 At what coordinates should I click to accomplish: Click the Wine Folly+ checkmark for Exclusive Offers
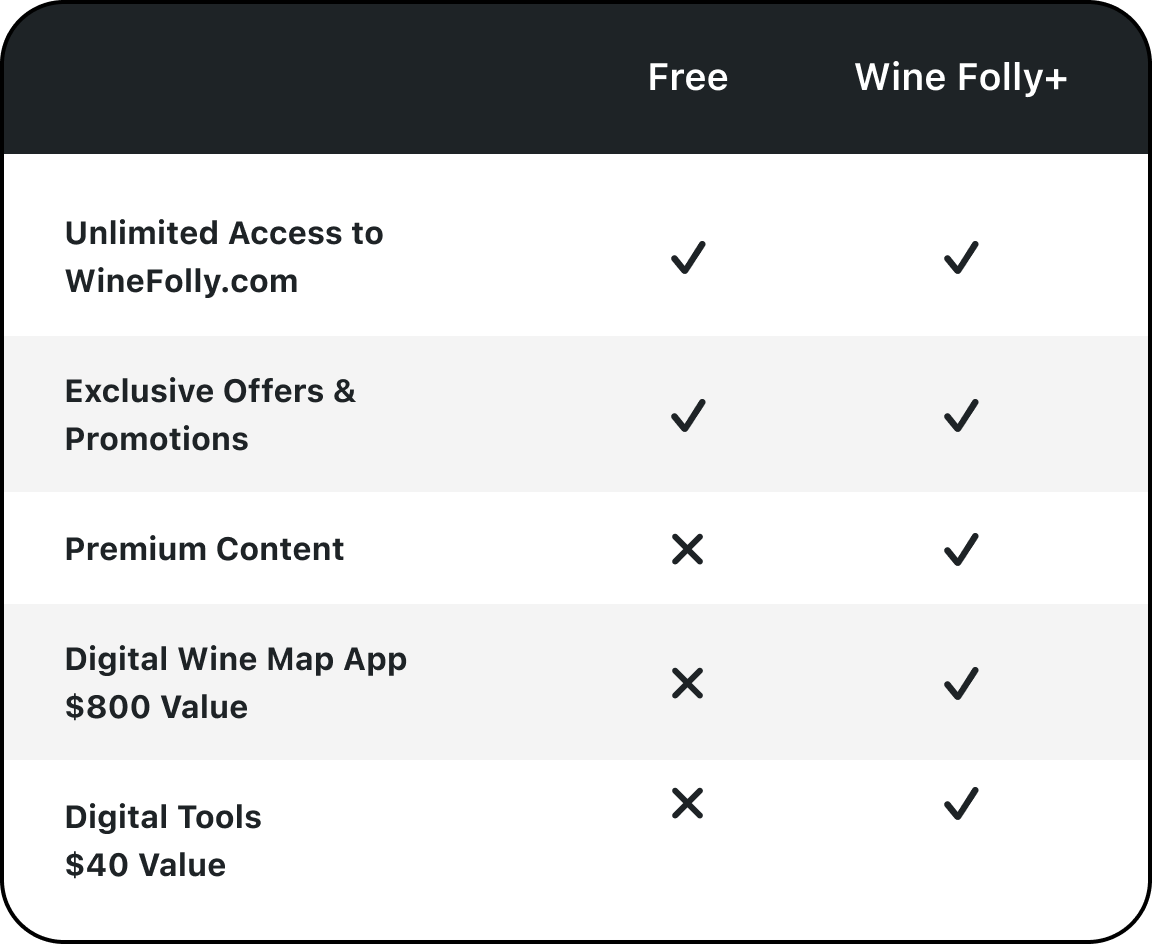pyautogui.click(x=960, y=415)
